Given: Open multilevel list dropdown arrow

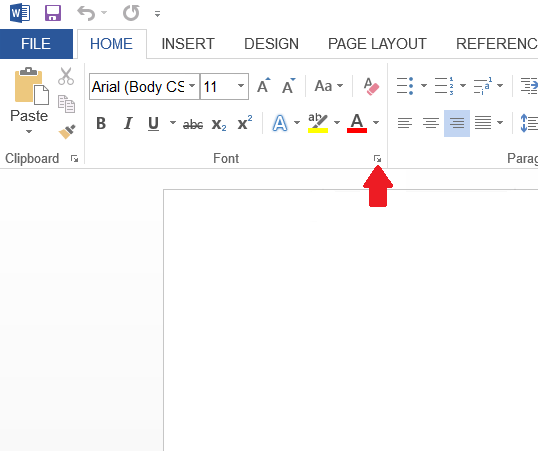Looking at the screenshot, I should 500,86.
